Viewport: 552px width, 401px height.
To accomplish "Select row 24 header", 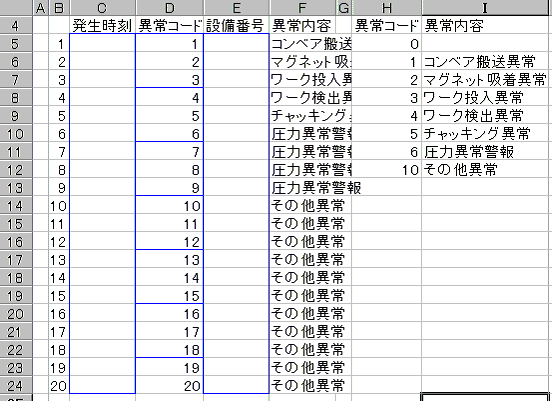I will (16, 386).
